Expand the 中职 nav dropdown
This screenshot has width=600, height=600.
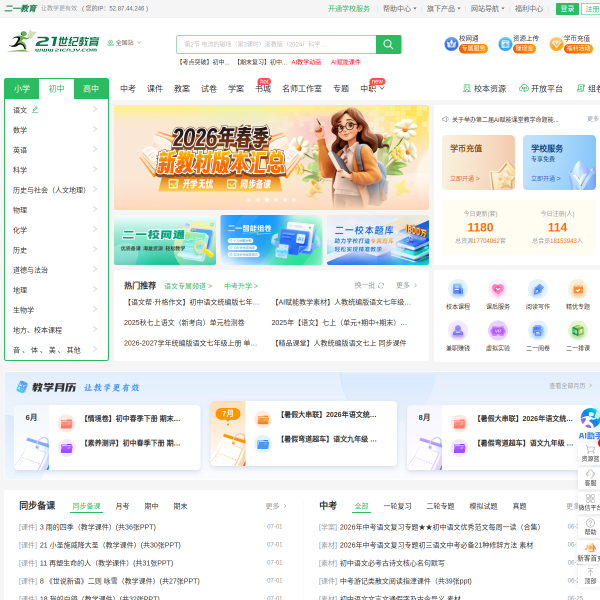tap(382, 88)
